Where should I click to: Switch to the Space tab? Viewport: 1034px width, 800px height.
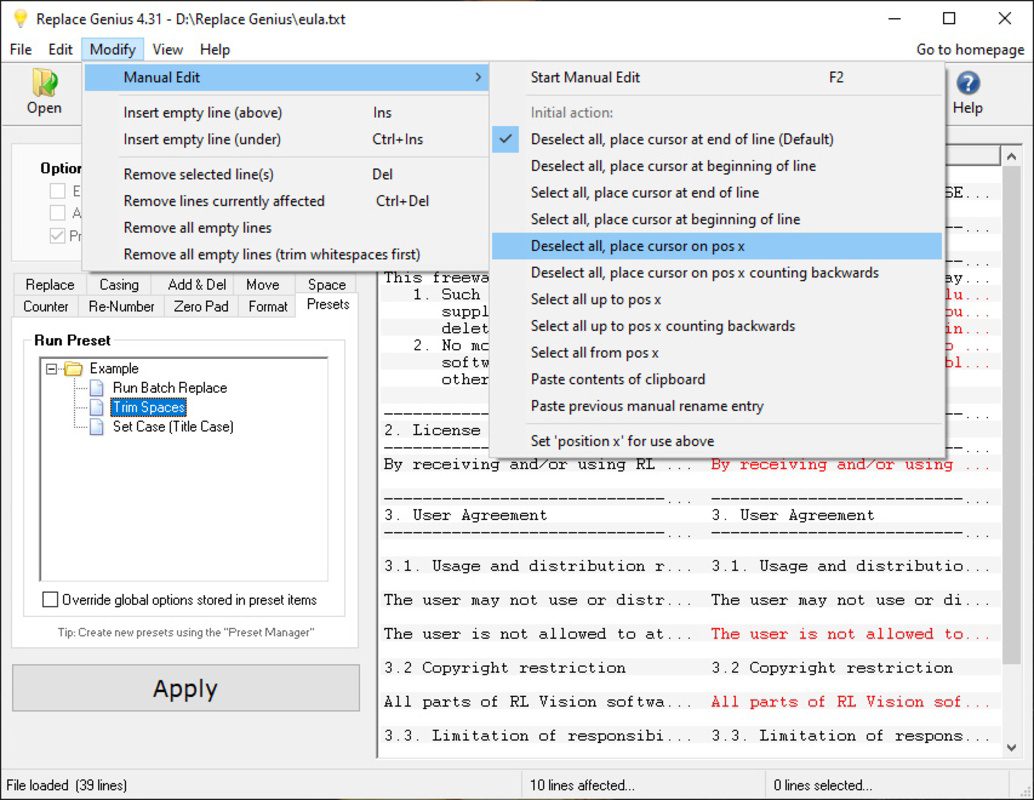(326, 285)
